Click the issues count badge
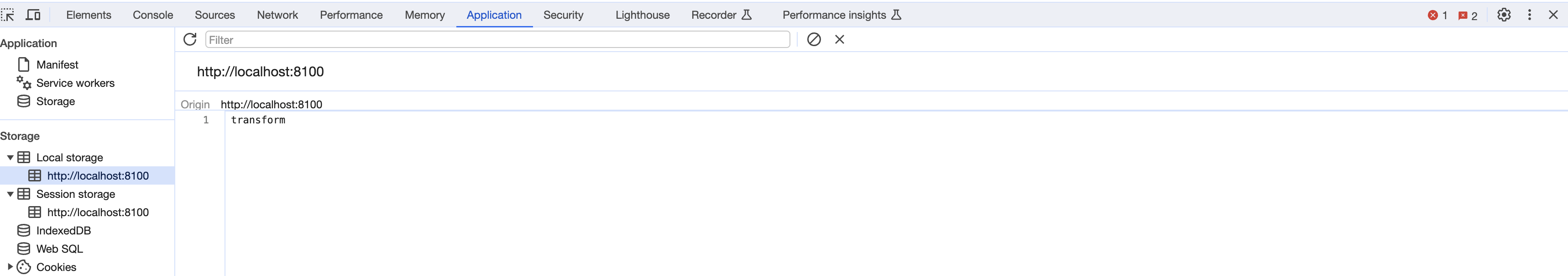The height and width of the screenshot is (276, 1568). click(x=1468, y=15)
